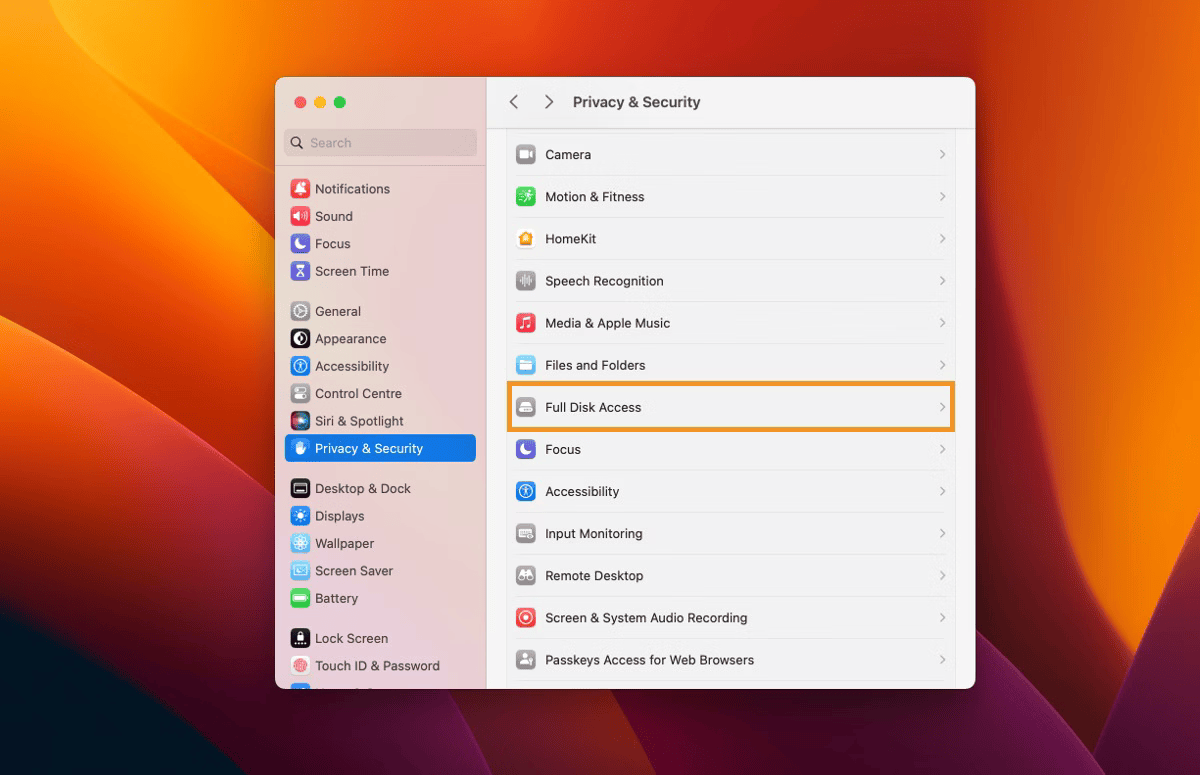The image size is (1200, 775).
Task: Open the Speech Recognition privacy row
Action: 730,281
